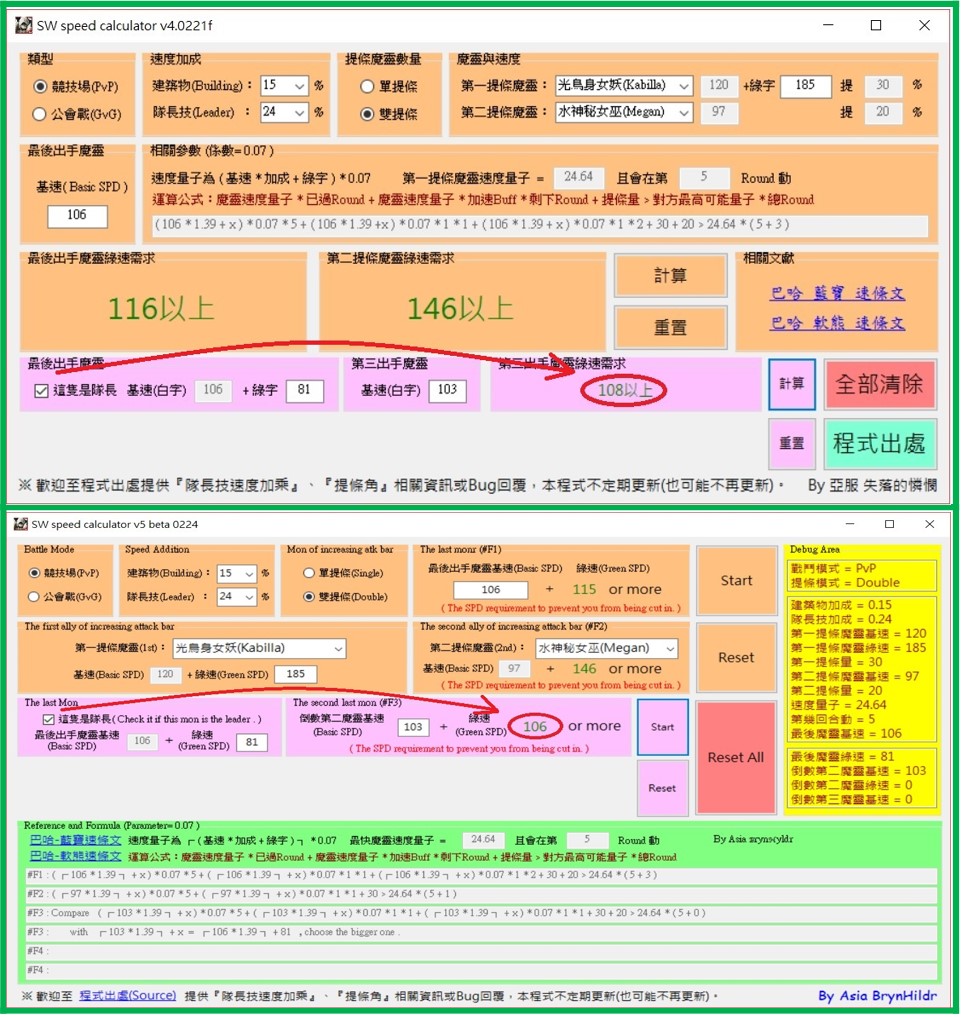Click 第三出手魔靈 基速 103 field in v4 window
This screenshot has height=1017, width=963.
(447, 390)
